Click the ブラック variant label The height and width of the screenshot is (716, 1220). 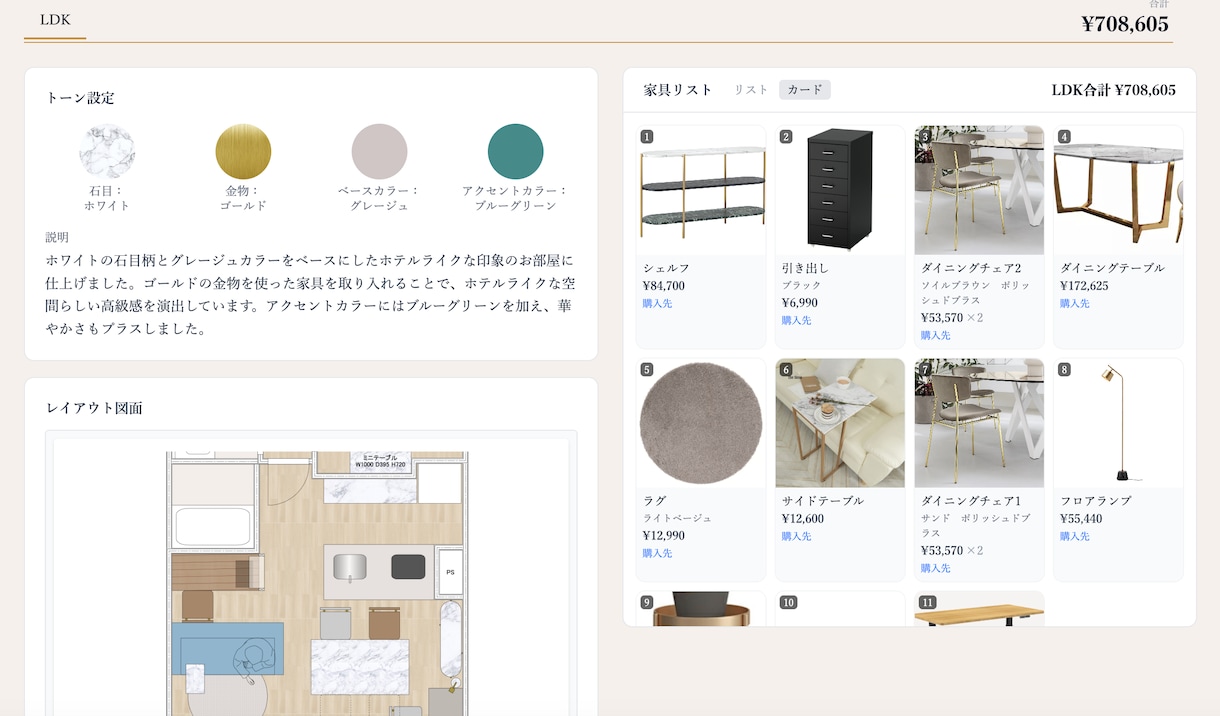point(801,286)
